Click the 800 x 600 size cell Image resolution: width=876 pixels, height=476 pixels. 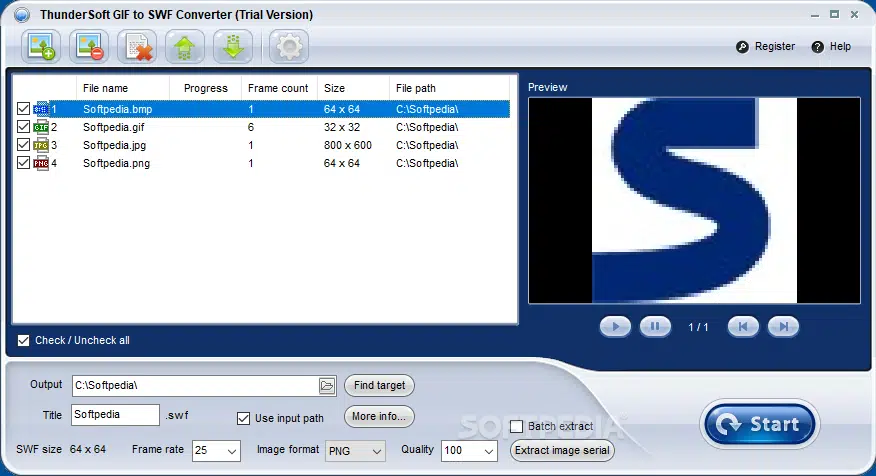click(x=347, y=145)
